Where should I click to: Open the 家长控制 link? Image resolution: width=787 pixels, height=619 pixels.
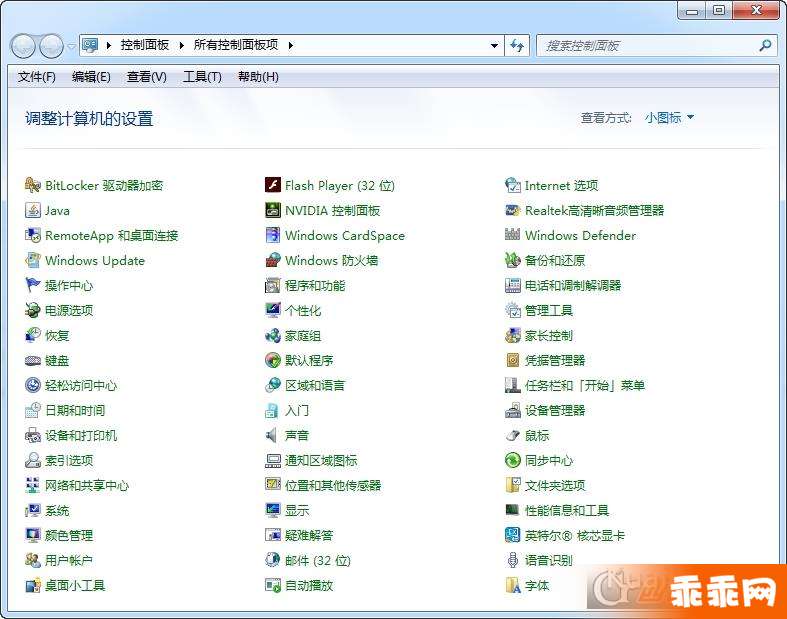tap(549, 336)
